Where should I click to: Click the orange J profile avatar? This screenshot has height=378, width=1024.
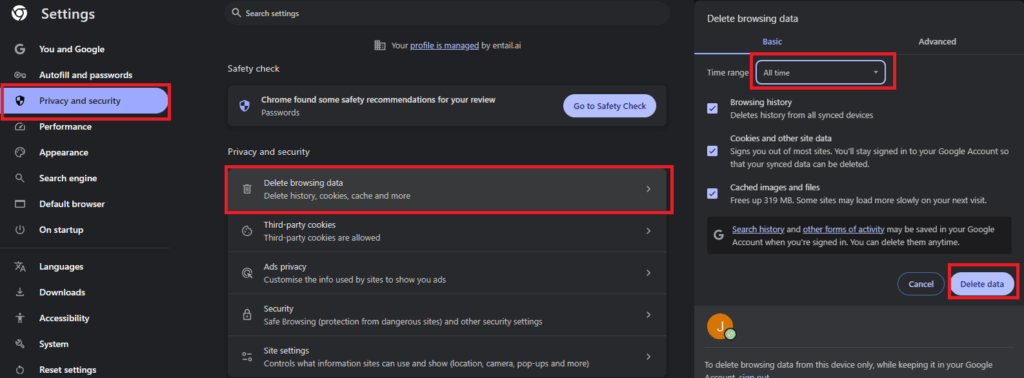[x=720, y=326]
